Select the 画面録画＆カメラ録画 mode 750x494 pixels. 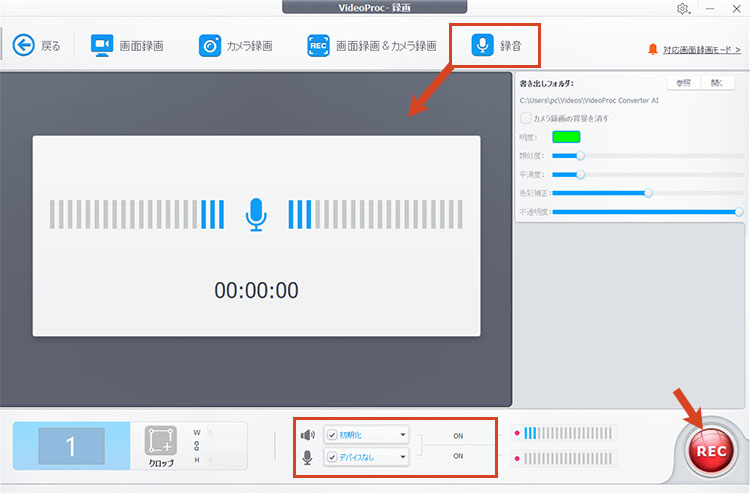(372, 46)
